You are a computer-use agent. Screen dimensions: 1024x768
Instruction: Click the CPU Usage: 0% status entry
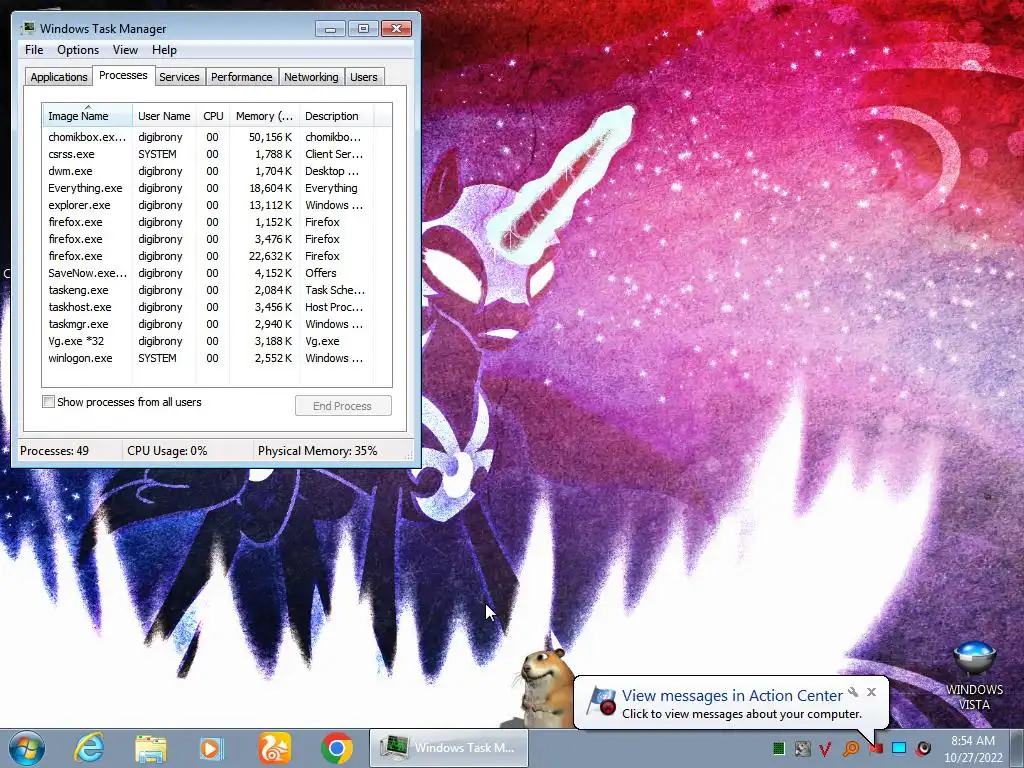coord(167,451)
